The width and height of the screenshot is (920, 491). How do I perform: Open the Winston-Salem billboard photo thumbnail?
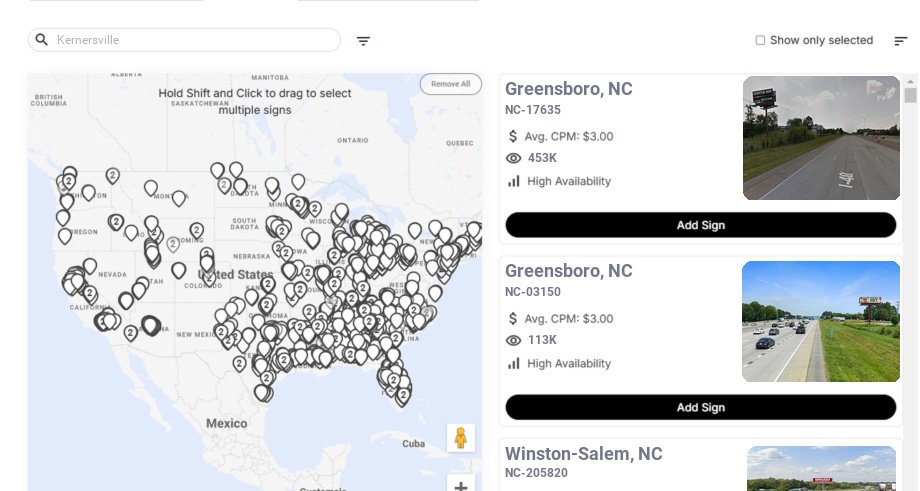[821, 468]
